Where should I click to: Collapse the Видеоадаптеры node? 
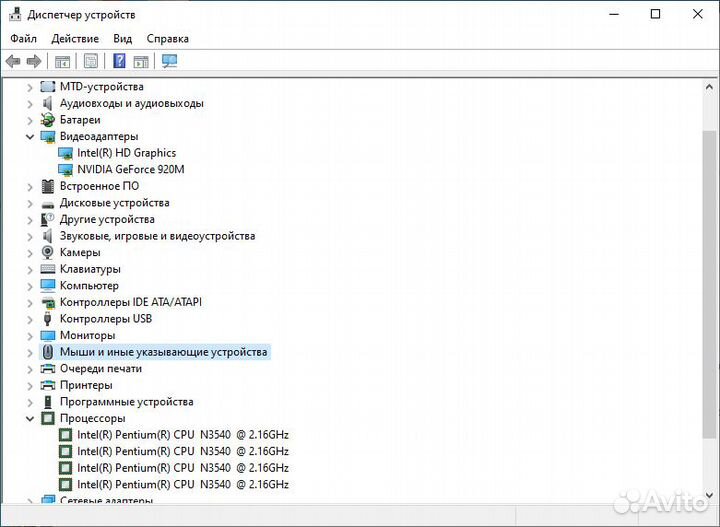click(30, 137)
